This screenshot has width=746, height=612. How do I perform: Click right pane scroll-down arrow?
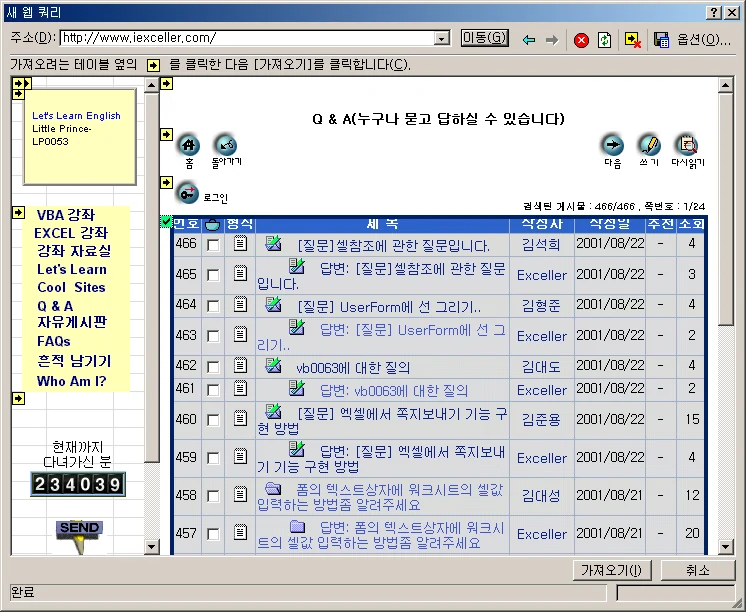(726, 547)
